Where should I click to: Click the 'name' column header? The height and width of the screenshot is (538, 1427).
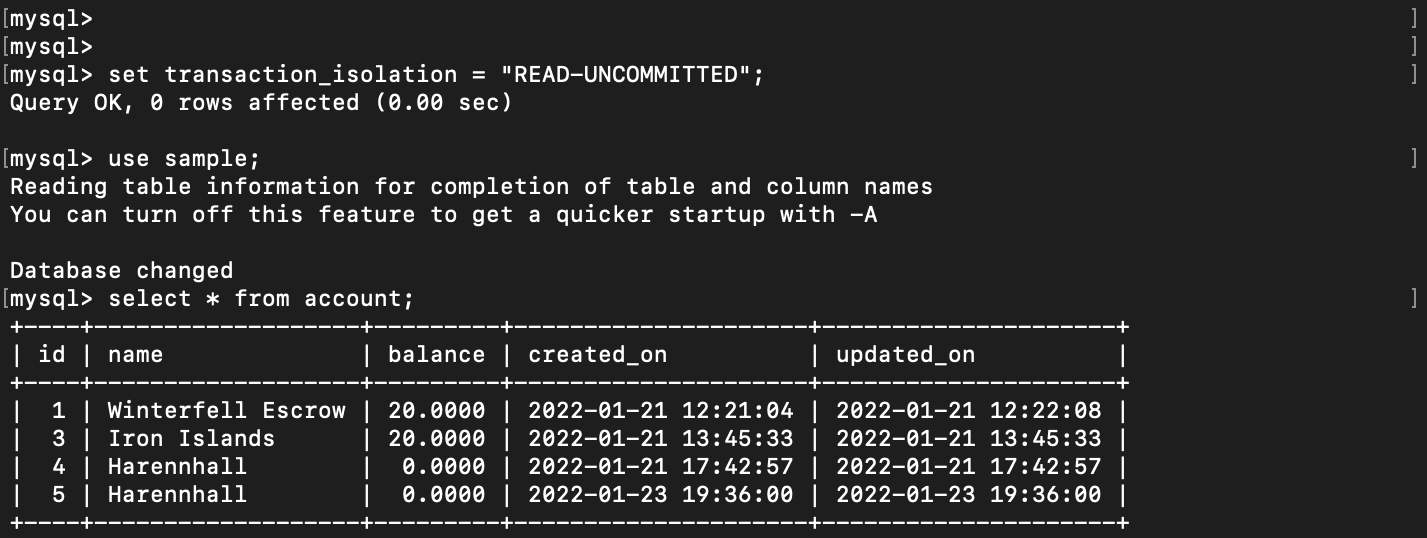pyautogui.click(x=135, y=354)
